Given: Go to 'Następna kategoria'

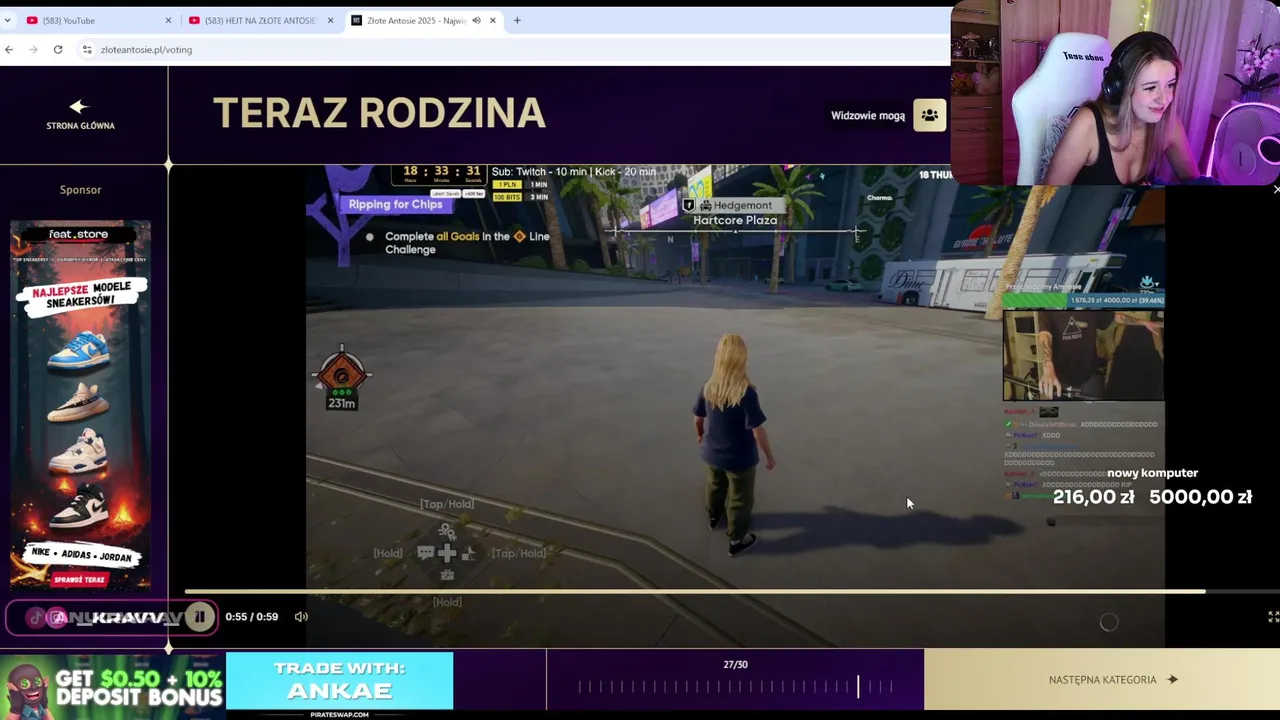Looking at the screenshot, I should pyautogui.click(x=1102, y=680).
